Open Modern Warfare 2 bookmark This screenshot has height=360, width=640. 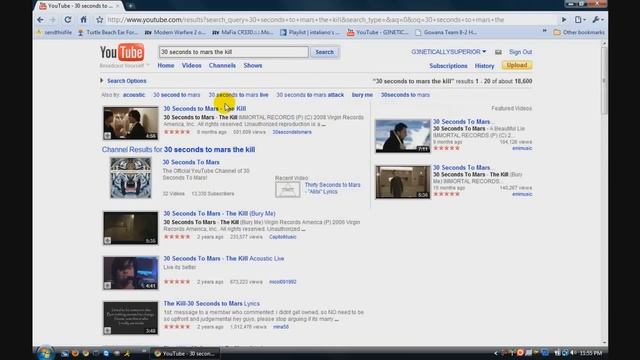175,32
